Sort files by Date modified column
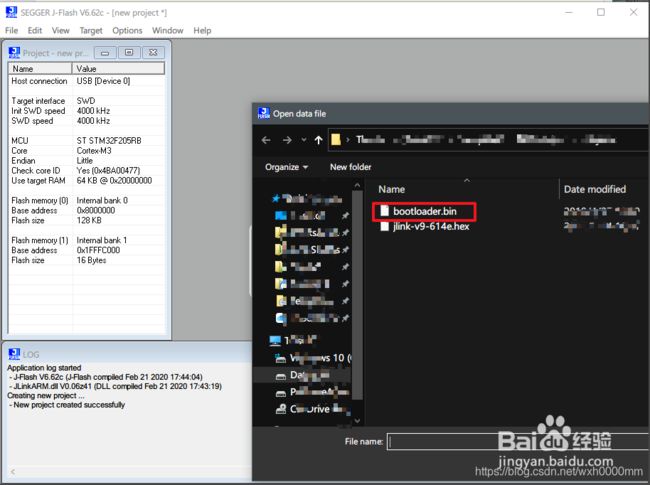 coord(594,189)
